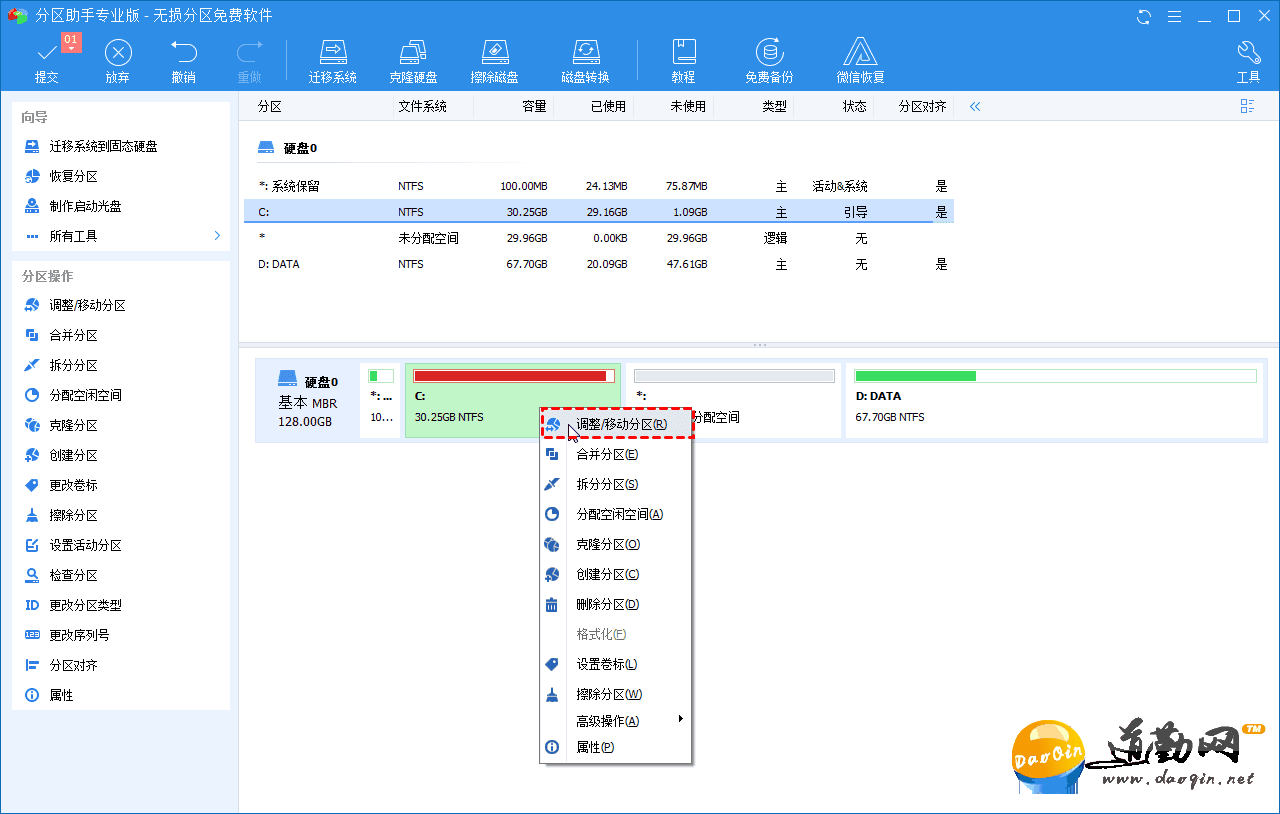Choose 属性(P) from context menu
Viewport: 1280px width, 814px height.
616,747
